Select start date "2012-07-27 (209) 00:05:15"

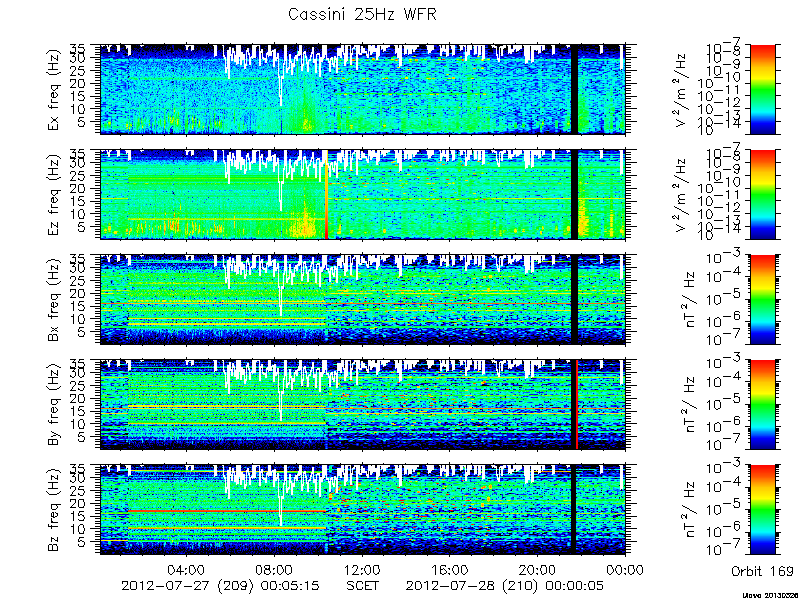point(220,586)
